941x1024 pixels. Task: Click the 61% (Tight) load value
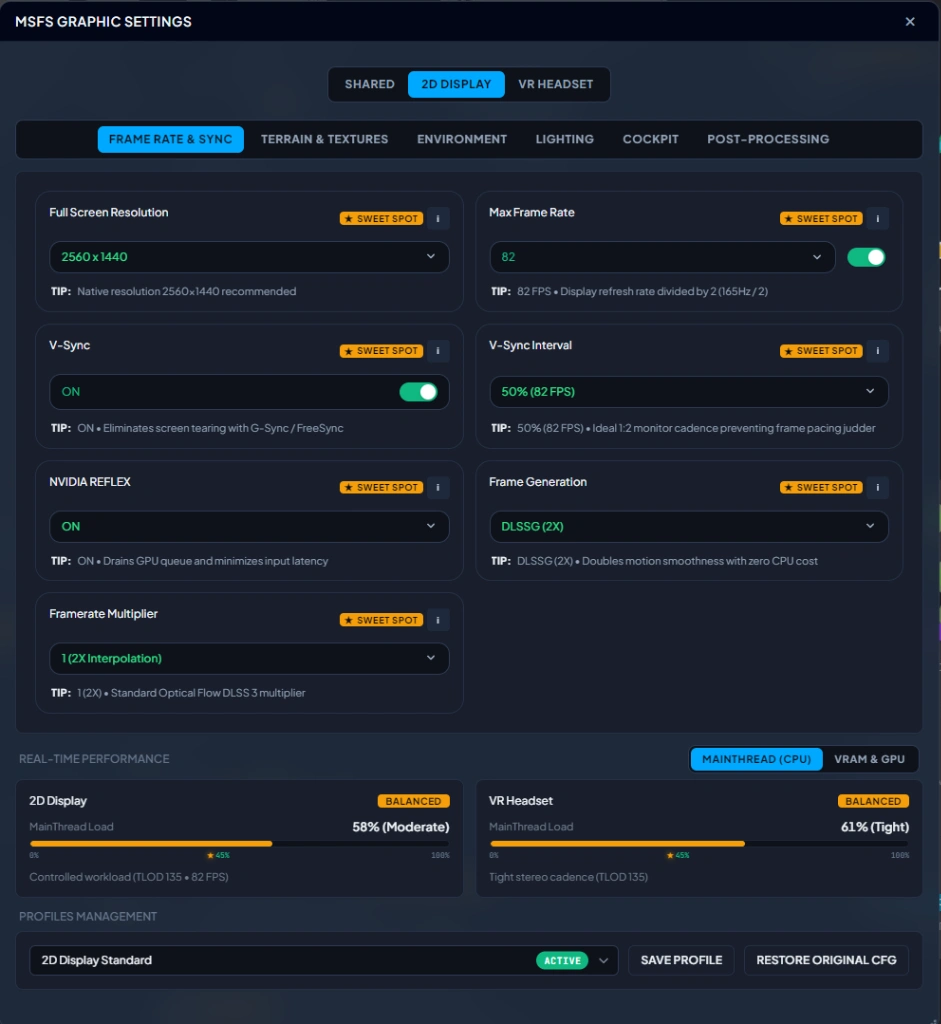tap(874, 827)
